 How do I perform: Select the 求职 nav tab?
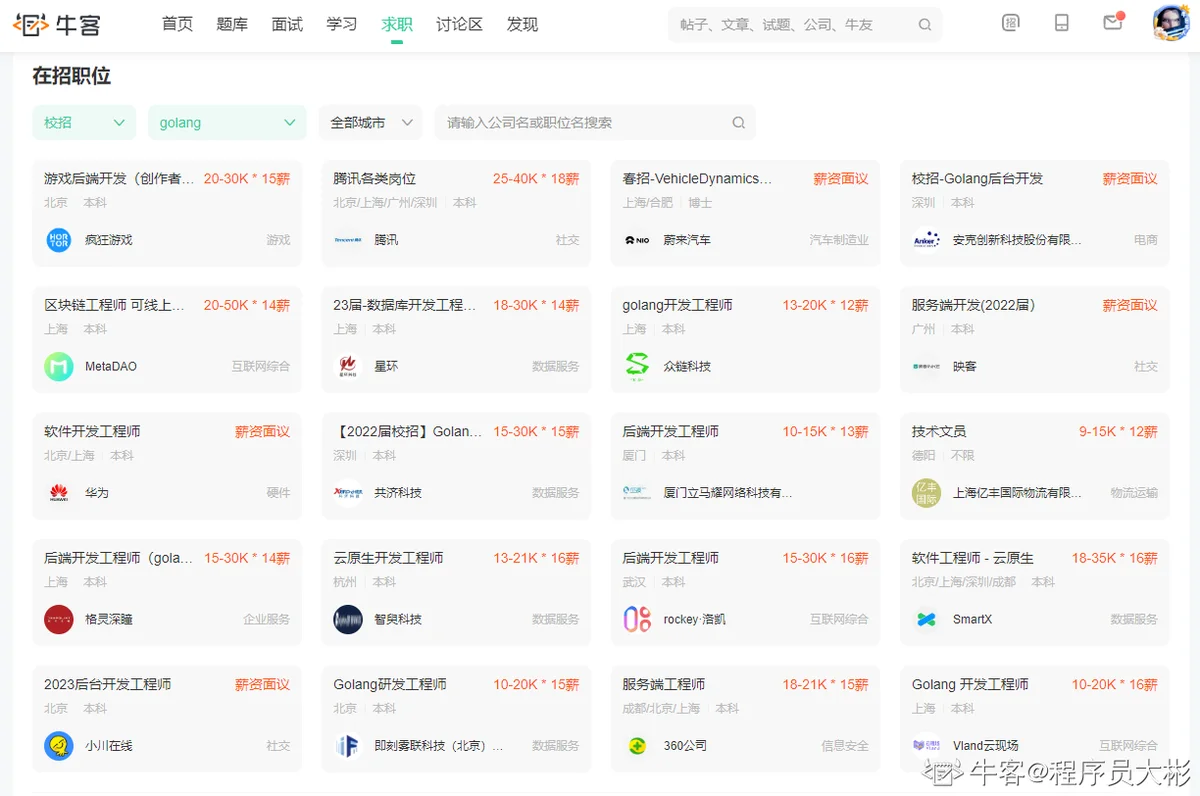[397, 24]
